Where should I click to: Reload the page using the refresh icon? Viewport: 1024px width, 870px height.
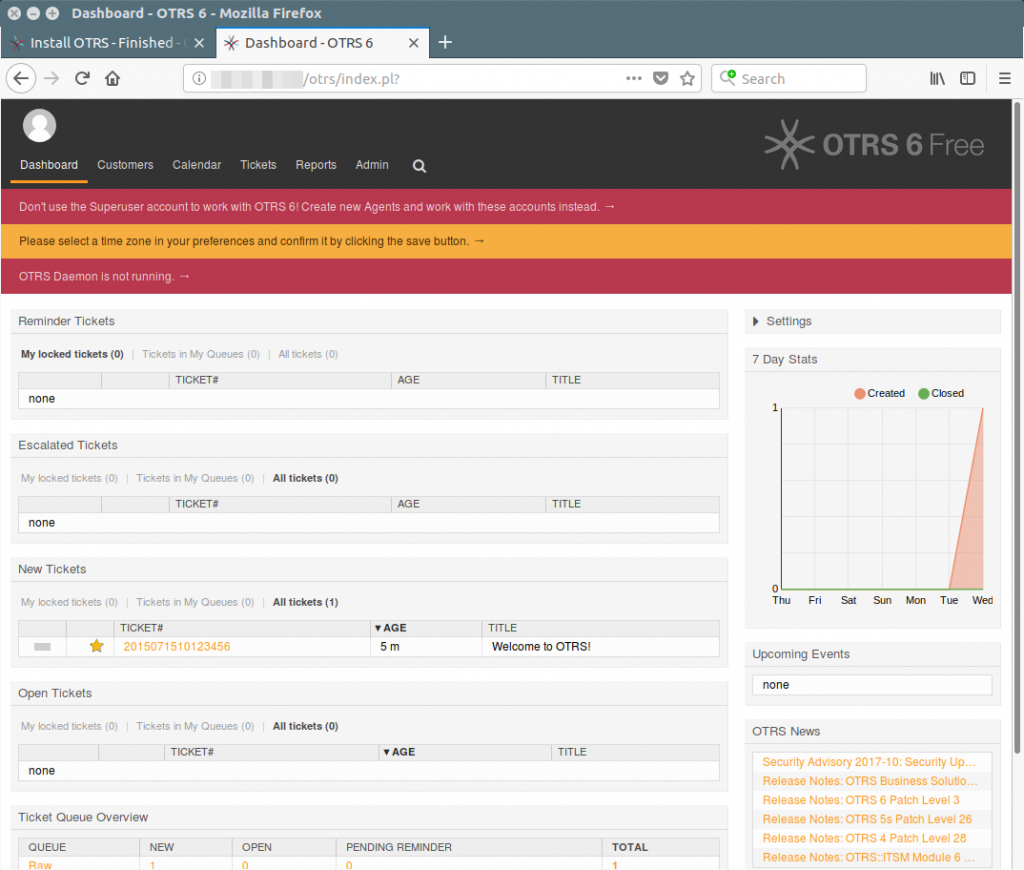click(82, 78)
